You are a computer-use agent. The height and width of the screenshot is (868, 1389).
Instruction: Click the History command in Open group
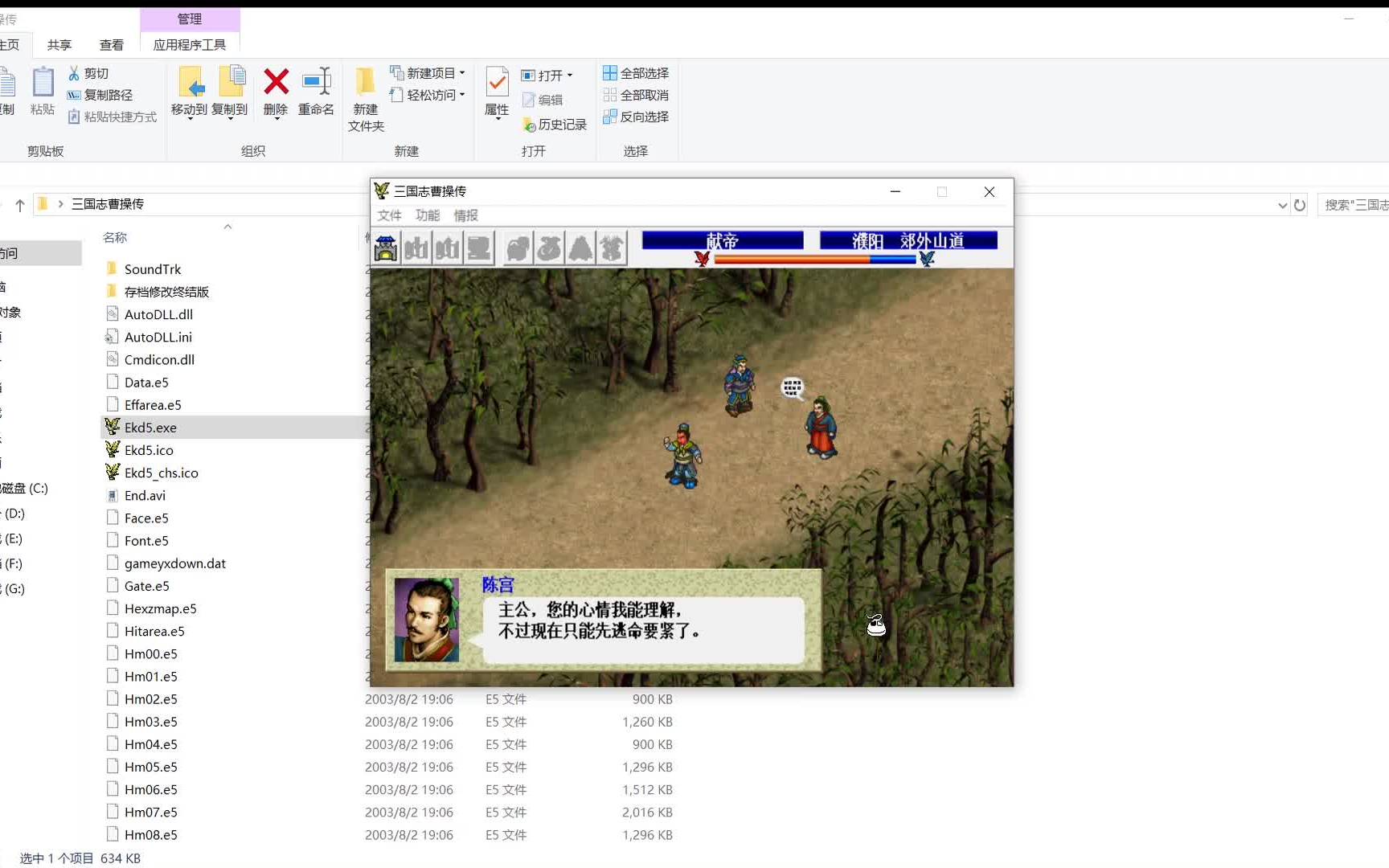pyautogui.click(x=555, y=125)
